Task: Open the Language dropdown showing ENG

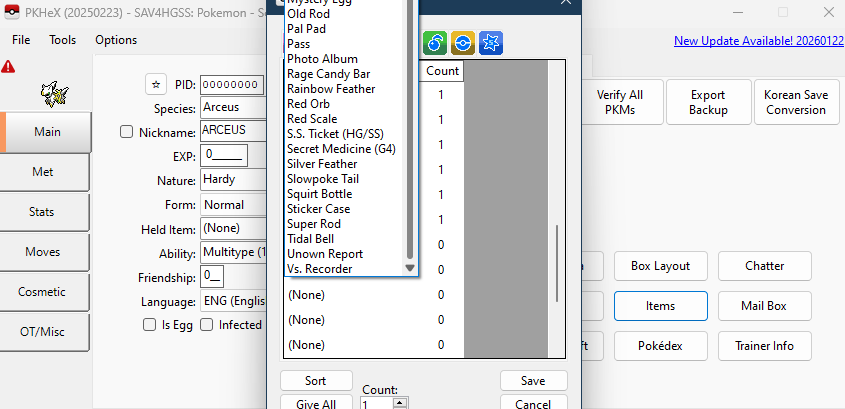Action: coord(234,301)
